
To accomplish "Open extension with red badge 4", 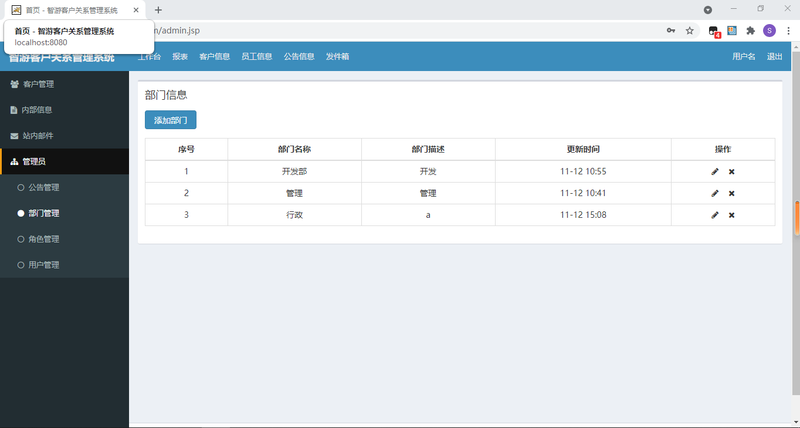I will click(x=714, y=31).
